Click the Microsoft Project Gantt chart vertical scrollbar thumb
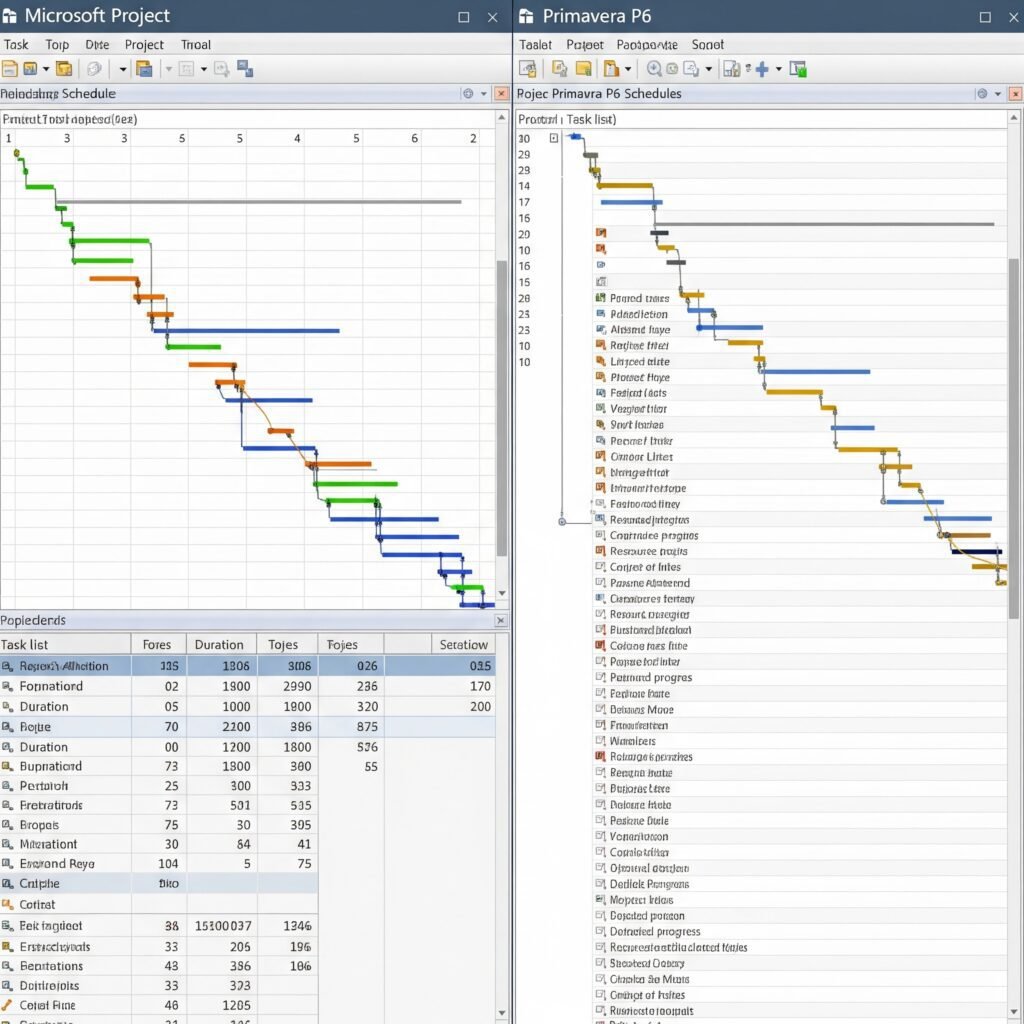Screen dimensions: 1024x1024 [x=502, y=408]
